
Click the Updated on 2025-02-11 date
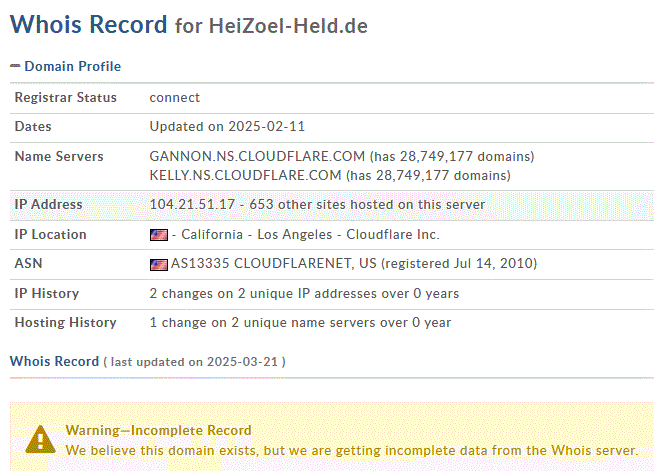227,127
